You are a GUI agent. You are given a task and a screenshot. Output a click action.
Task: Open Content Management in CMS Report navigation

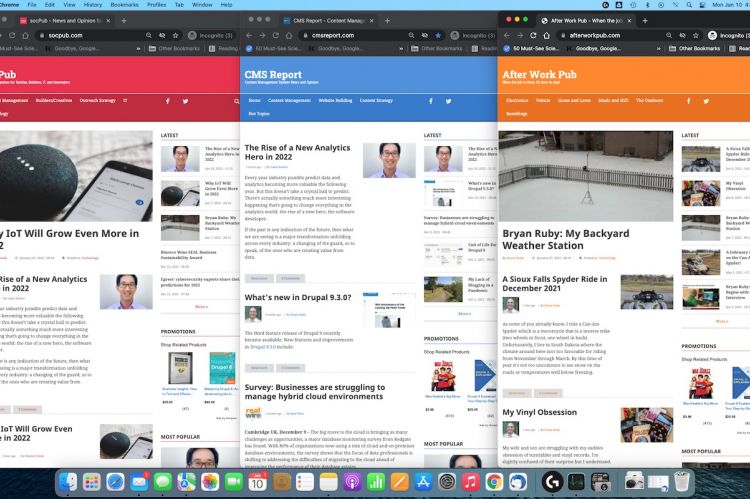pos(289,100)
